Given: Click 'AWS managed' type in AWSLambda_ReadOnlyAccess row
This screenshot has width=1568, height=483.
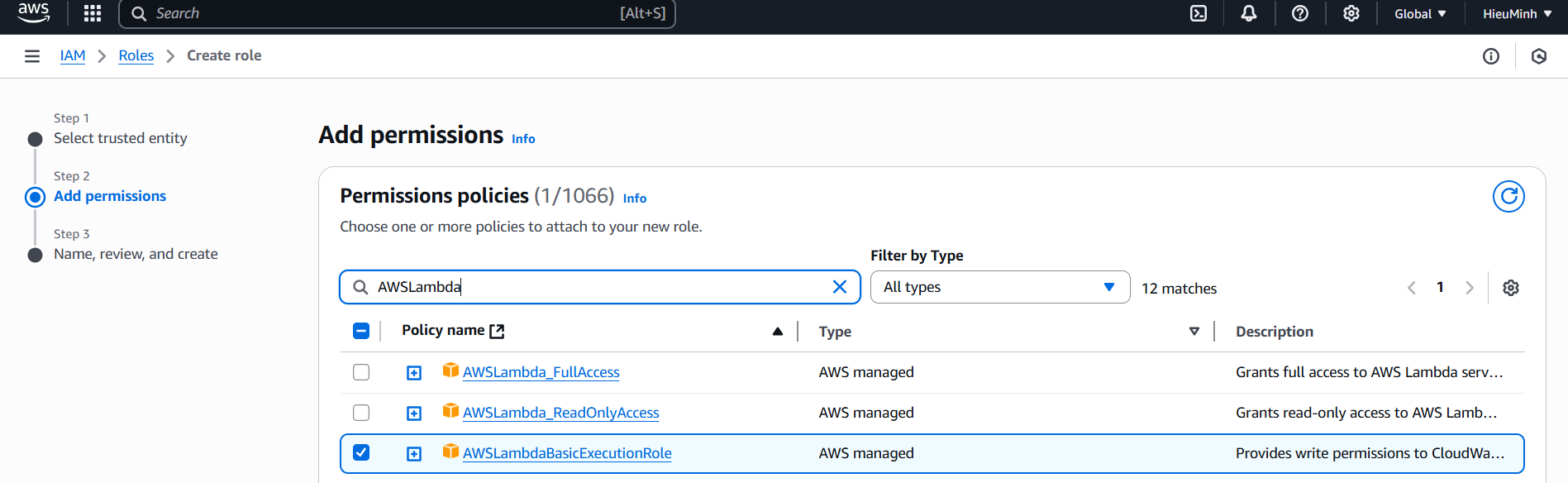Looking at the screenshot, I should (866, 413).
